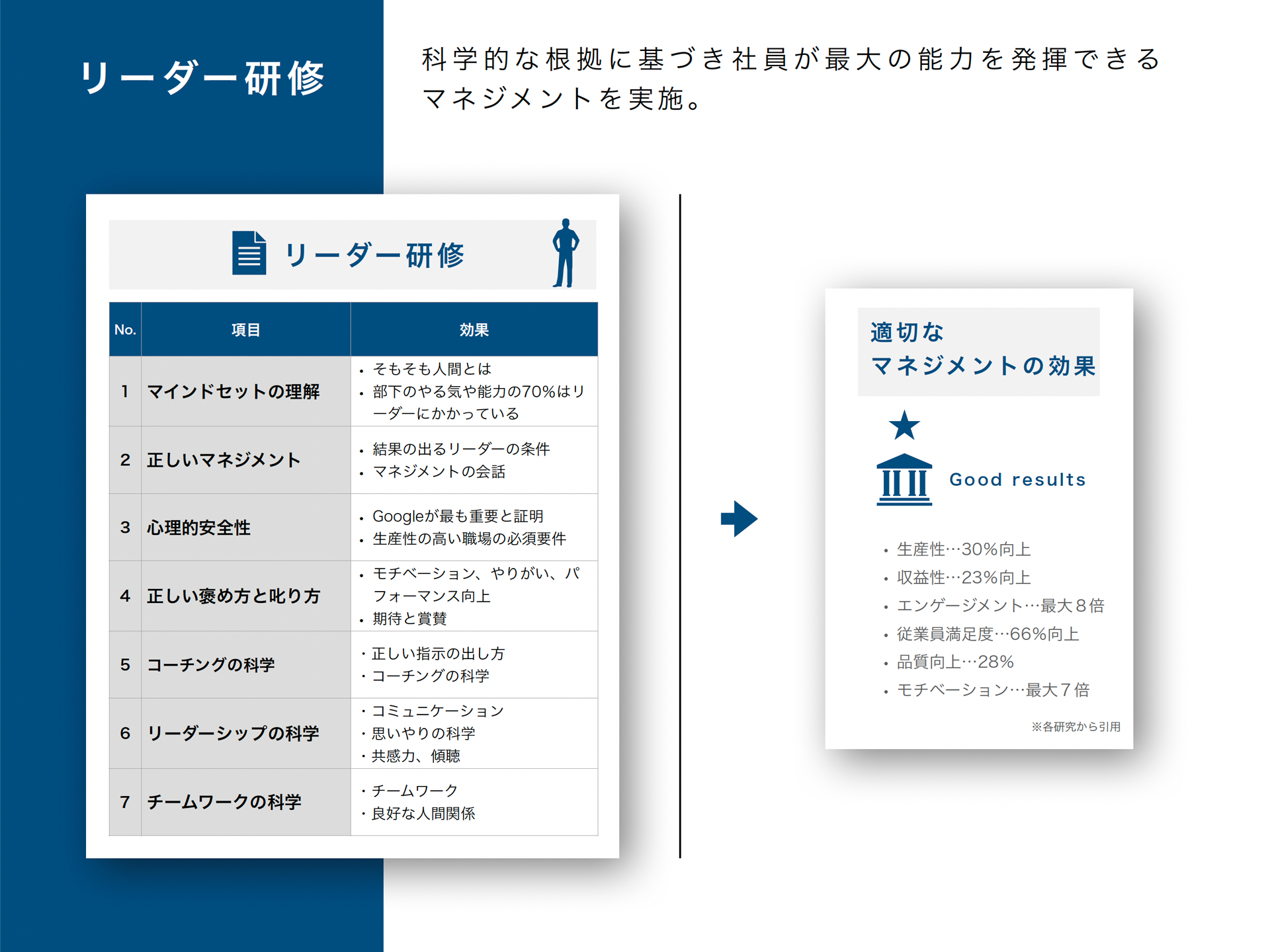Click the マネジメントの会話 bullet
1270x952 pixels.
439,471
